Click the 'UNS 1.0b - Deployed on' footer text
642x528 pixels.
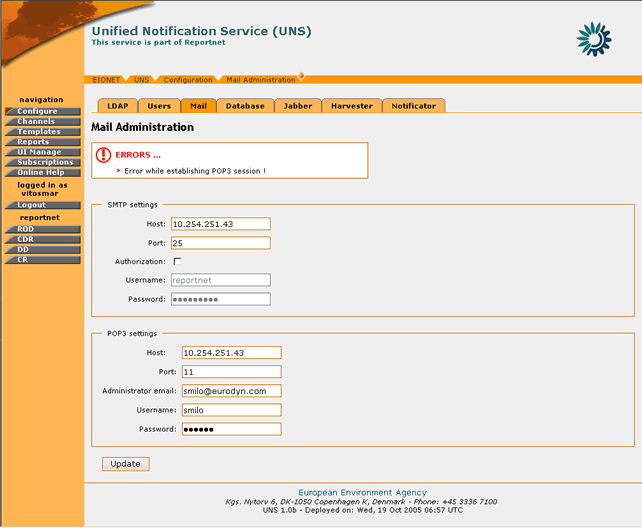363,510
